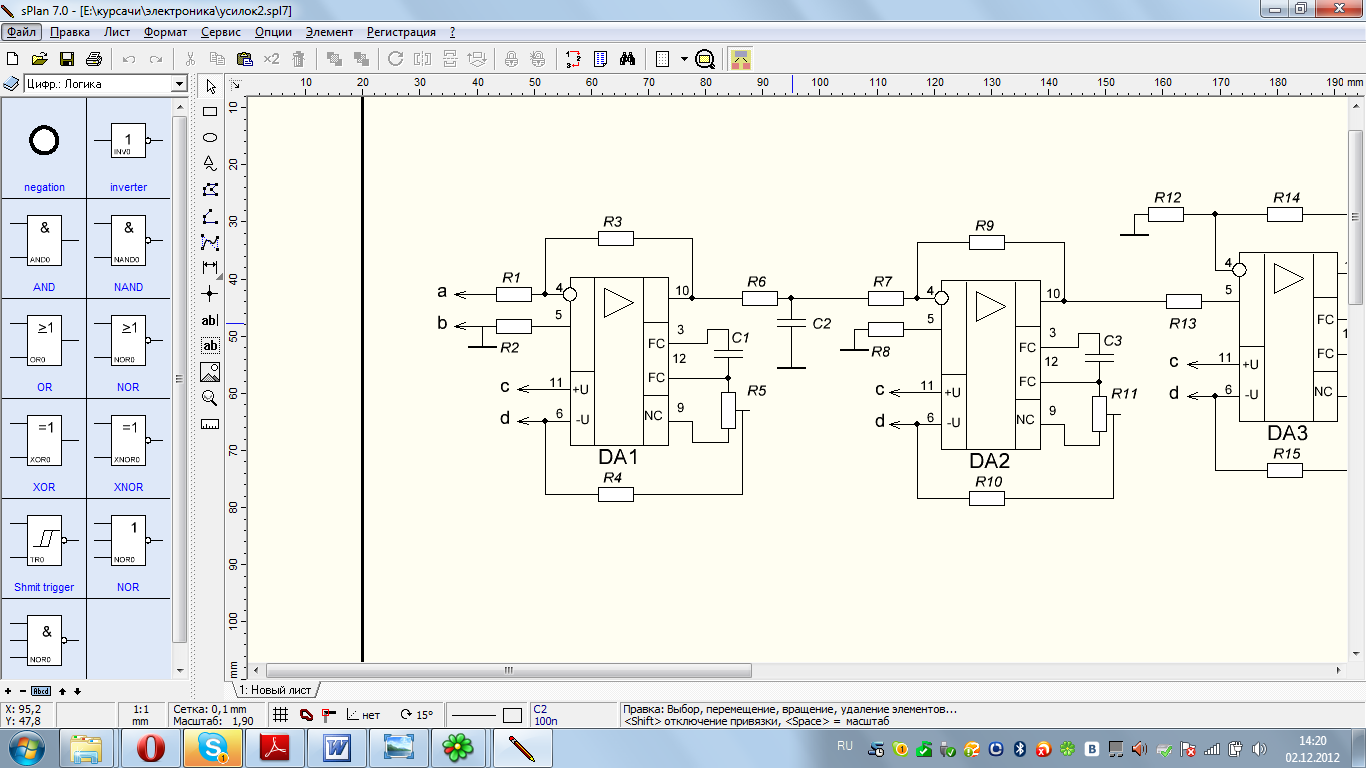Image resolution: width=1366 pixels, height=768 pixels.
Task: Click the Paste clipboard icon
Action: [244, 58]
